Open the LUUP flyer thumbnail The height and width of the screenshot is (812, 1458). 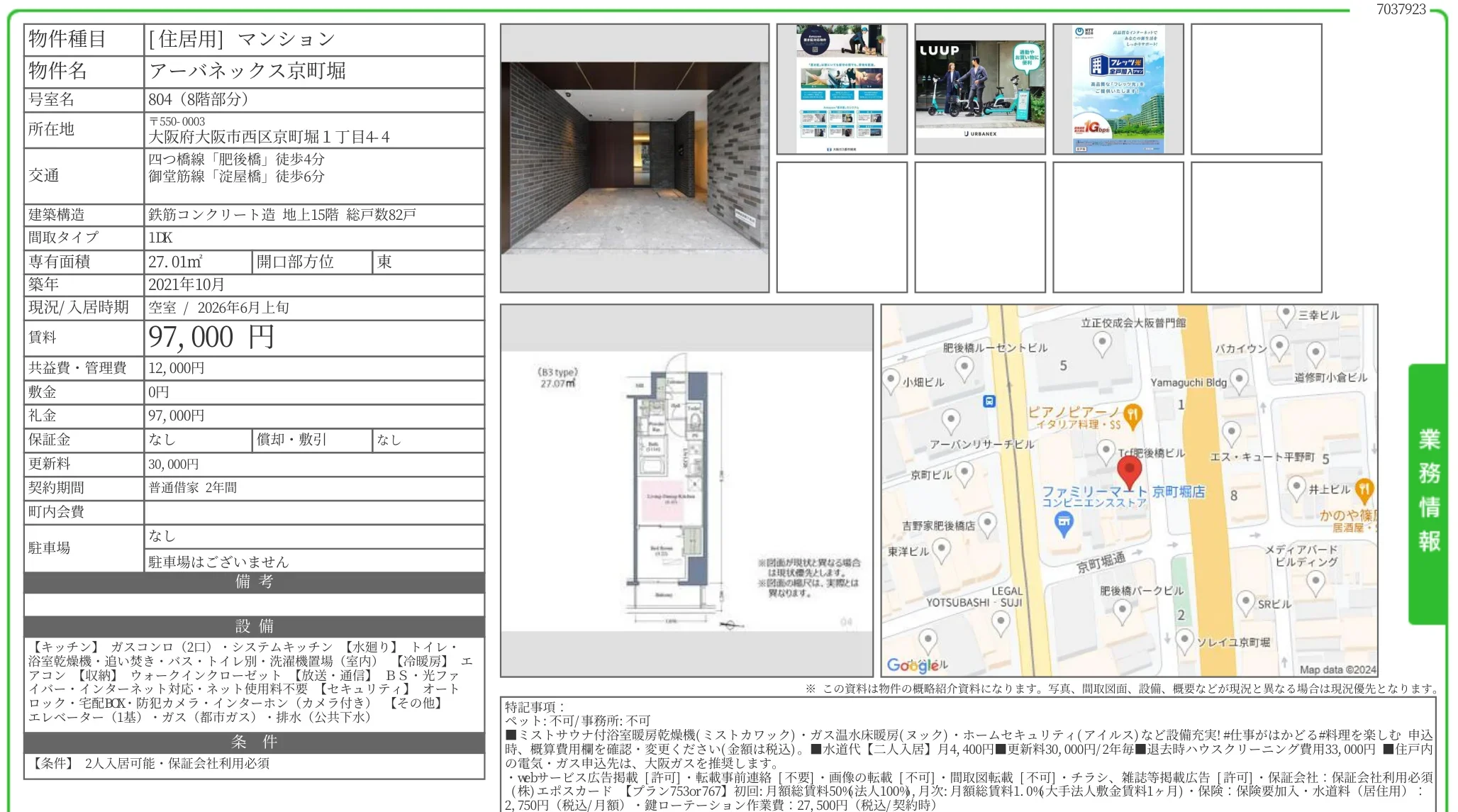pyautogui.click(x=979, y=88)
